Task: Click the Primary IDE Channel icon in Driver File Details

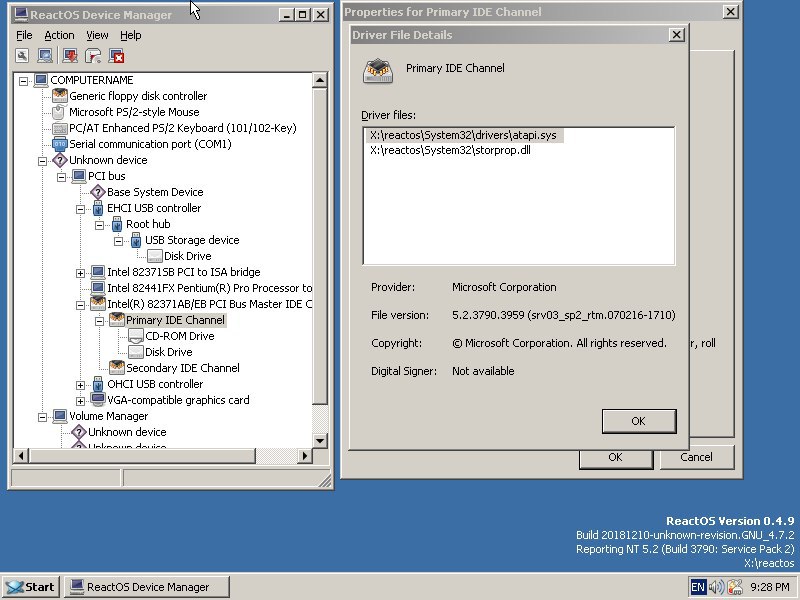Action: tap(378, 71)
